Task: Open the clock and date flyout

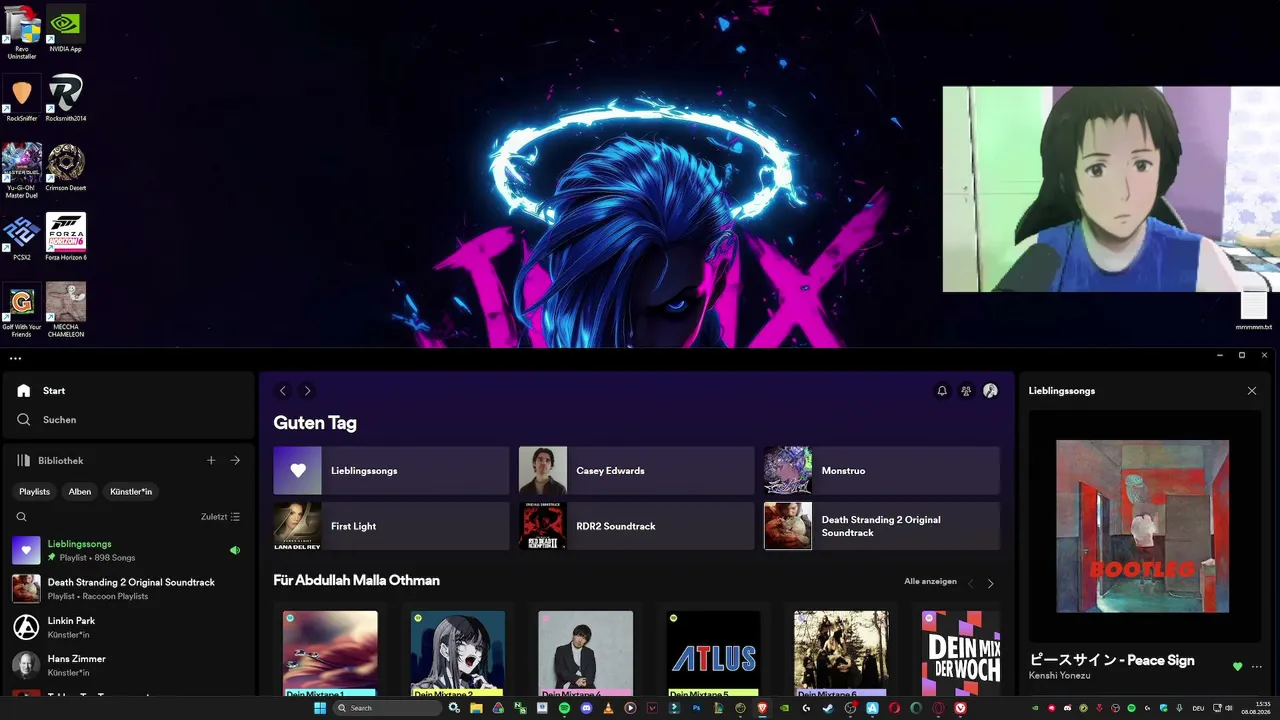Action: (1255, 708)
